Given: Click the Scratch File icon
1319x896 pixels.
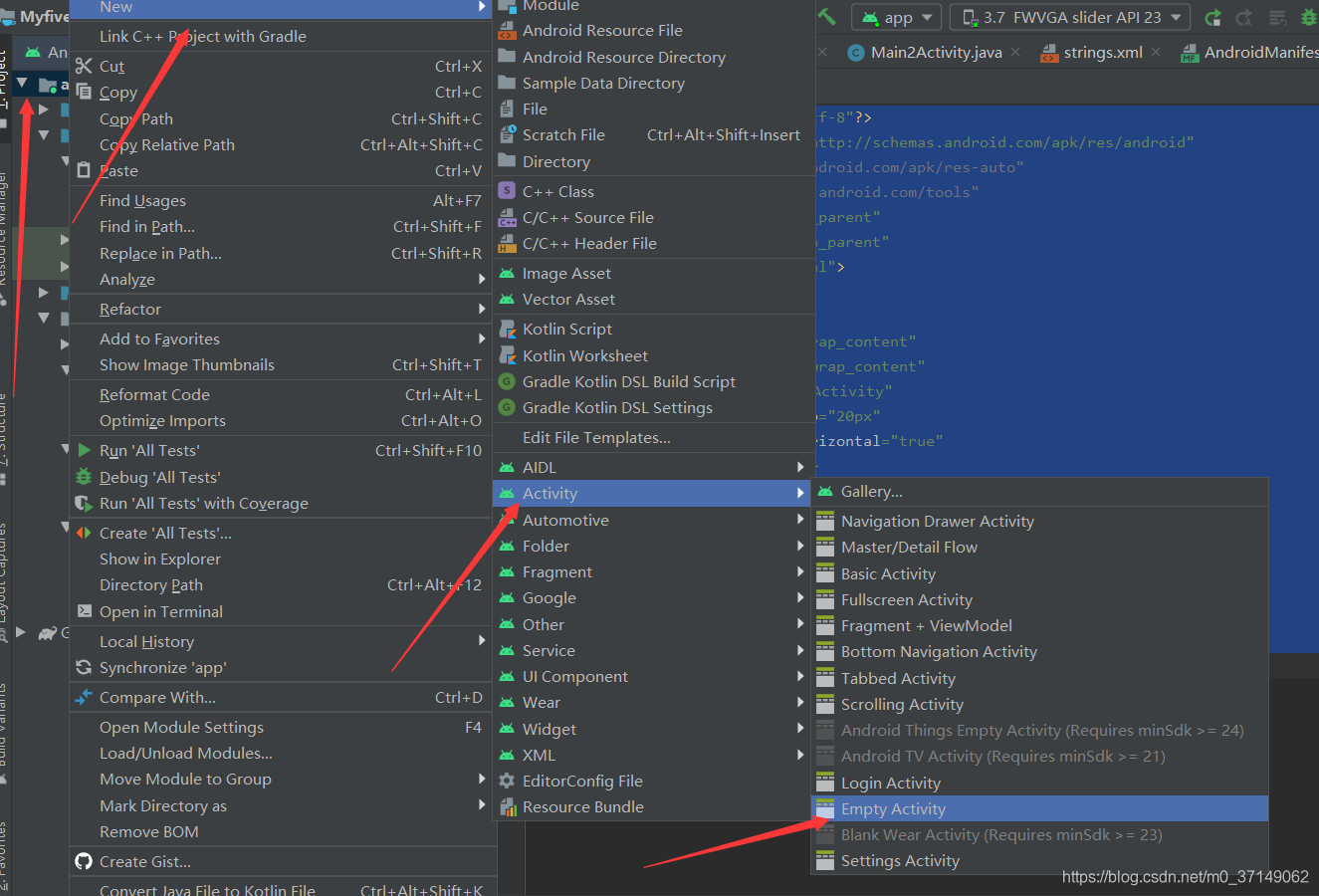Looking at the screenshot, I should [507, 134].
